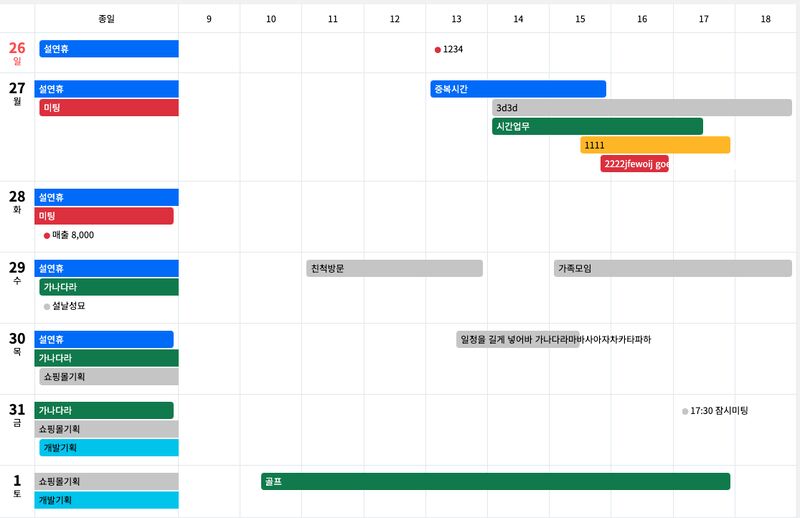This screenshot has height=518, width=800.
Task: Open the cyan 개발기획 event on the 31st
Action: pos(109,448)
